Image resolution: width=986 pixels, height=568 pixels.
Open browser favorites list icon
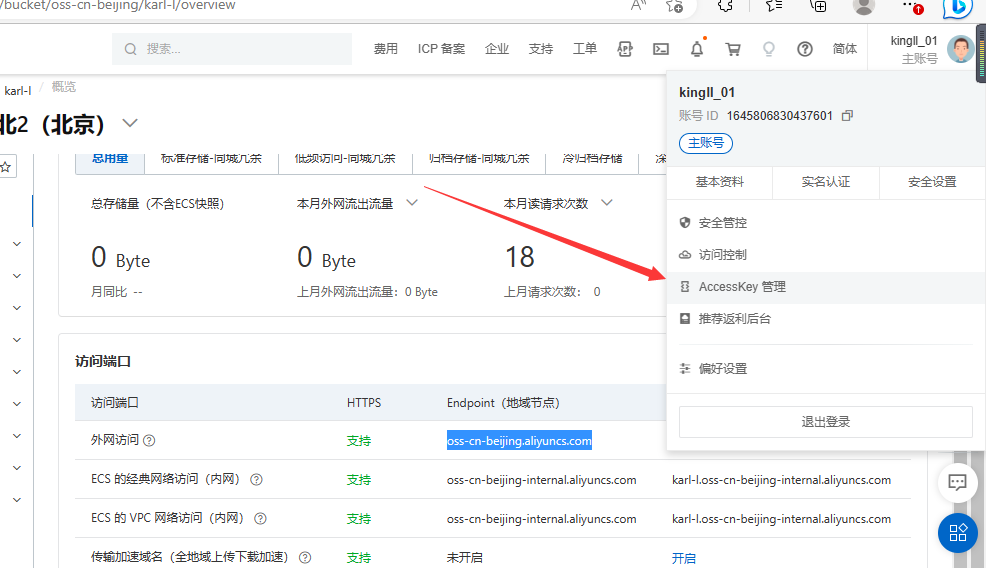(x=773, y=6)
